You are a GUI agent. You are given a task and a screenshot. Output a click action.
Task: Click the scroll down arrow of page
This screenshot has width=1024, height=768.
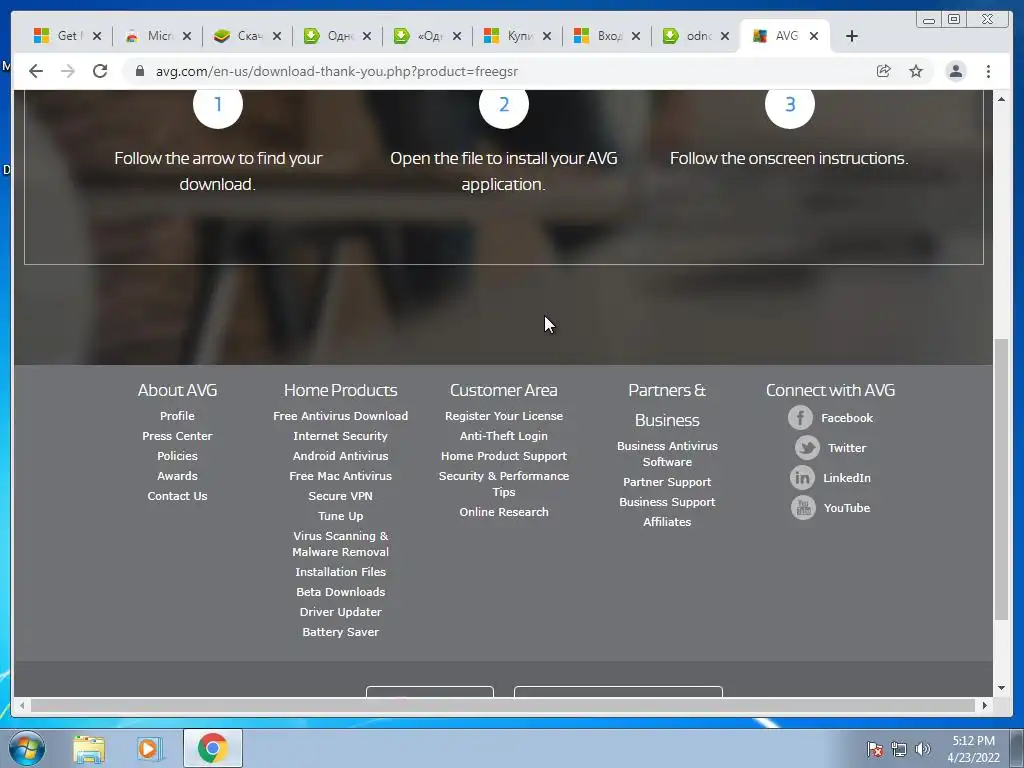point(1001,688)
